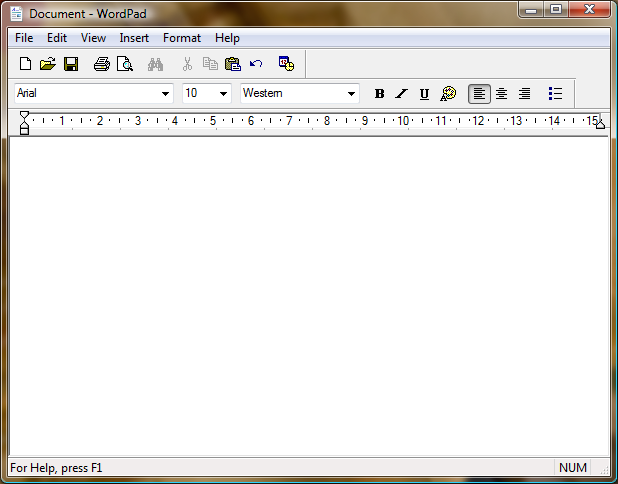Click the Cut scissors icon
Viewport: 618px width, 484px height.
[187, 63]
